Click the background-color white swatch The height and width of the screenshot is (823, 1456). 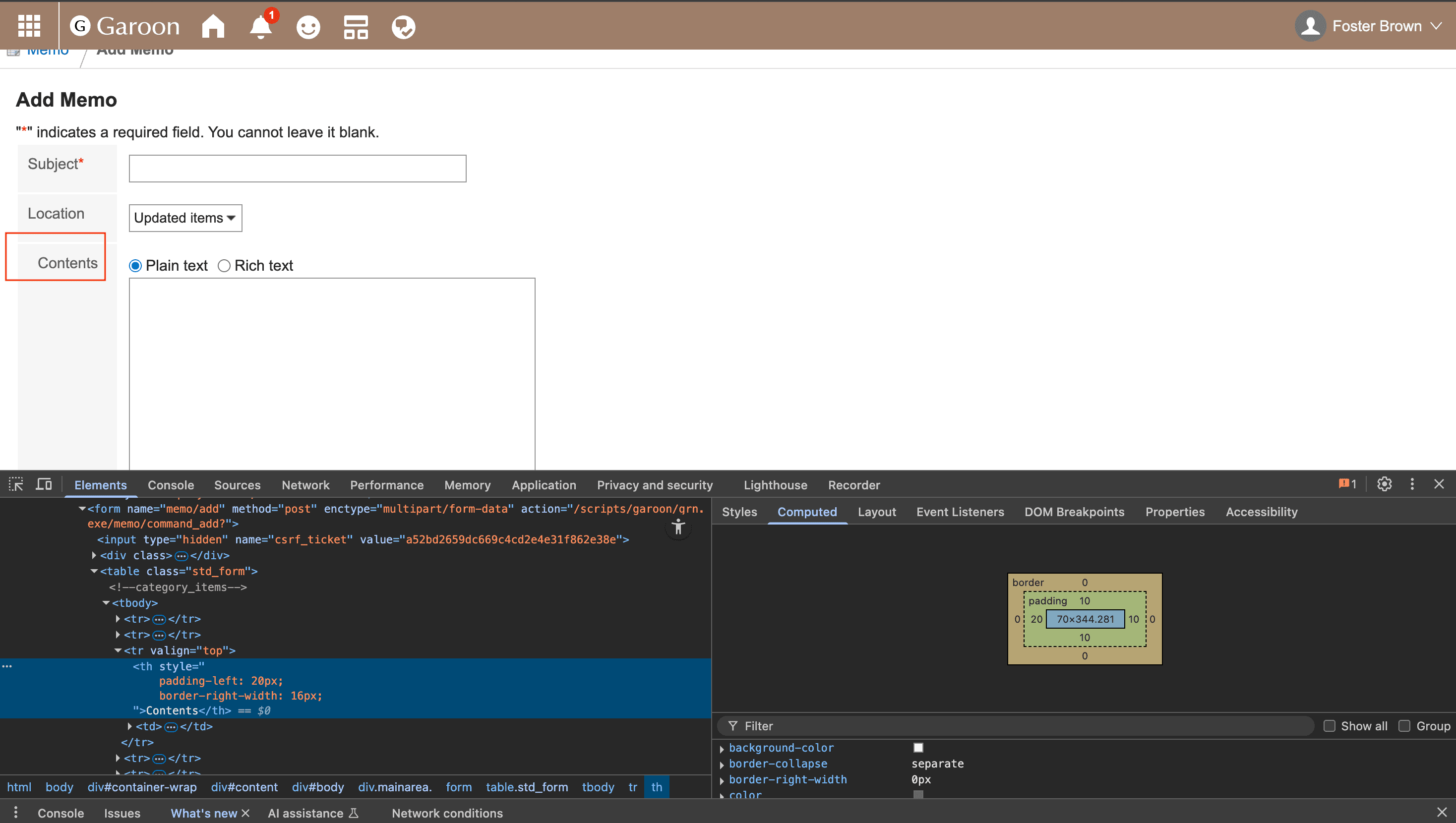(x=918, y=748)
